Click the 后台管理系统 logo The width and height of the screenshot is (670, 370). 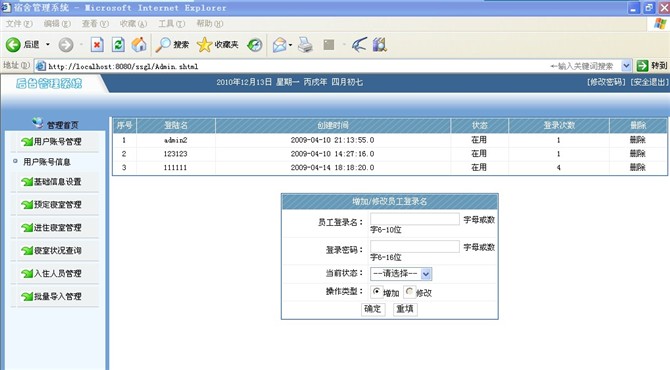click(49, 83)
